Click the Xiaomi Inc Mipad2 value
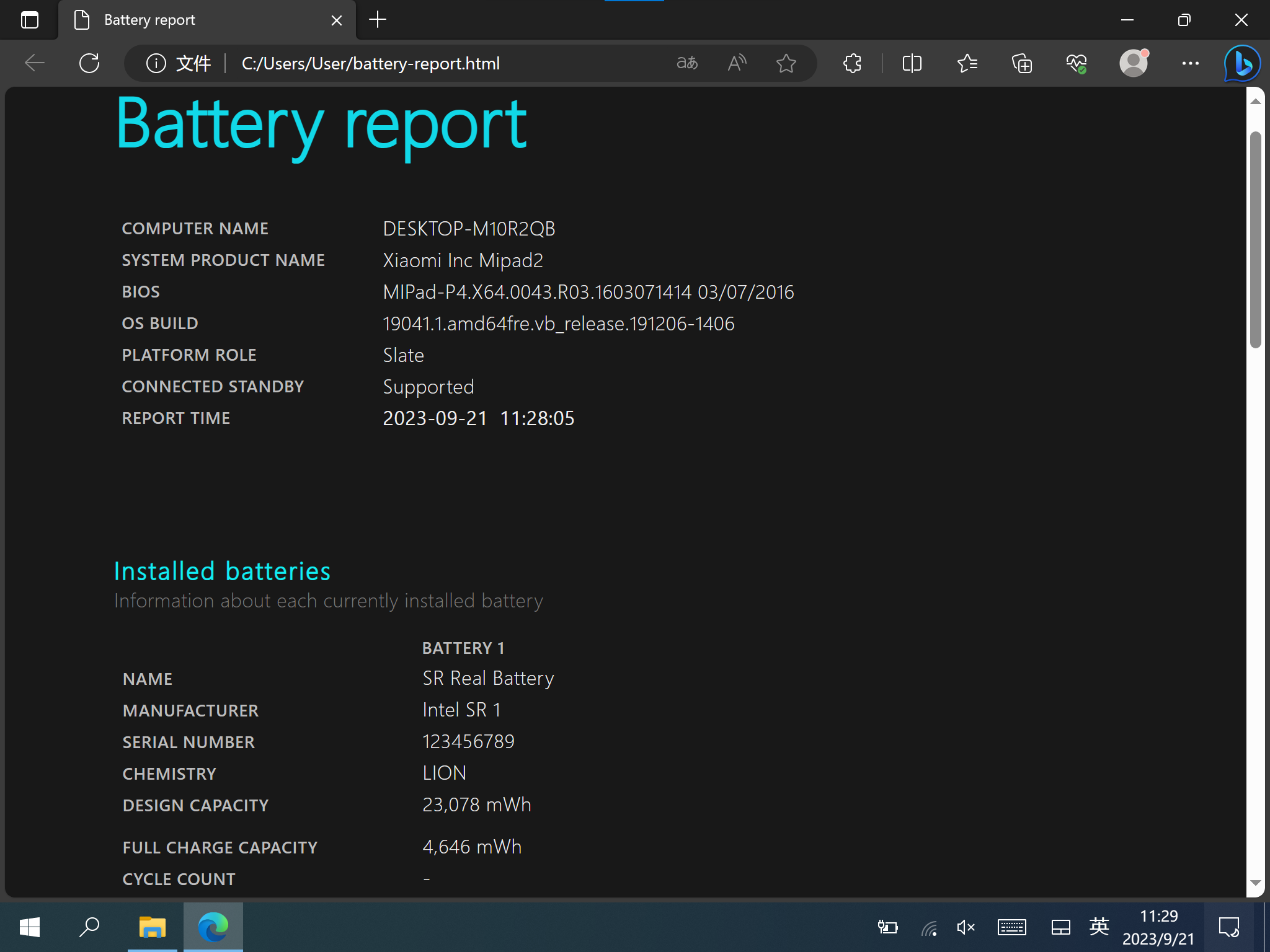This screenshot has width=1270, height=952. 463,260
